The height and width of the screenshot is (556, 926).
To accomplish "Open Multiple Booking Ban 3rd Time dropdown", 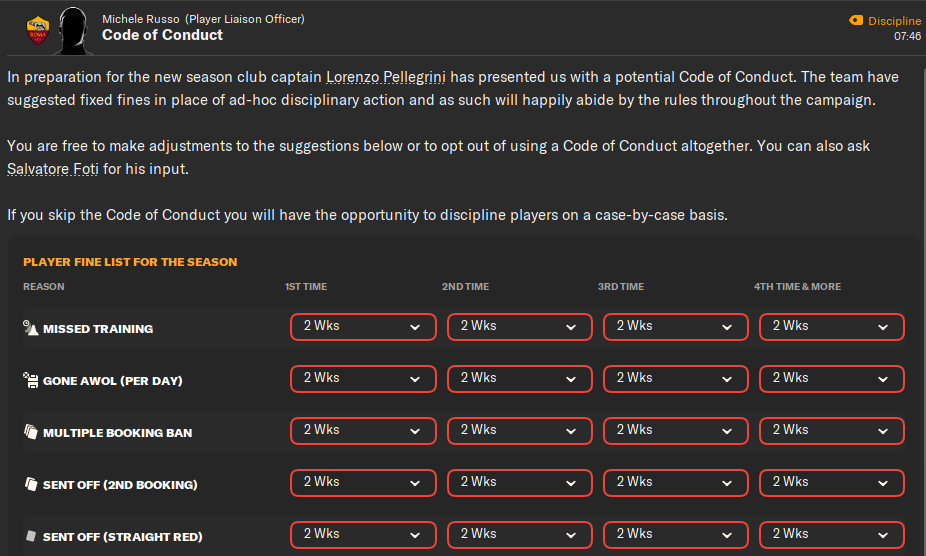I will [x=676, y=430].
